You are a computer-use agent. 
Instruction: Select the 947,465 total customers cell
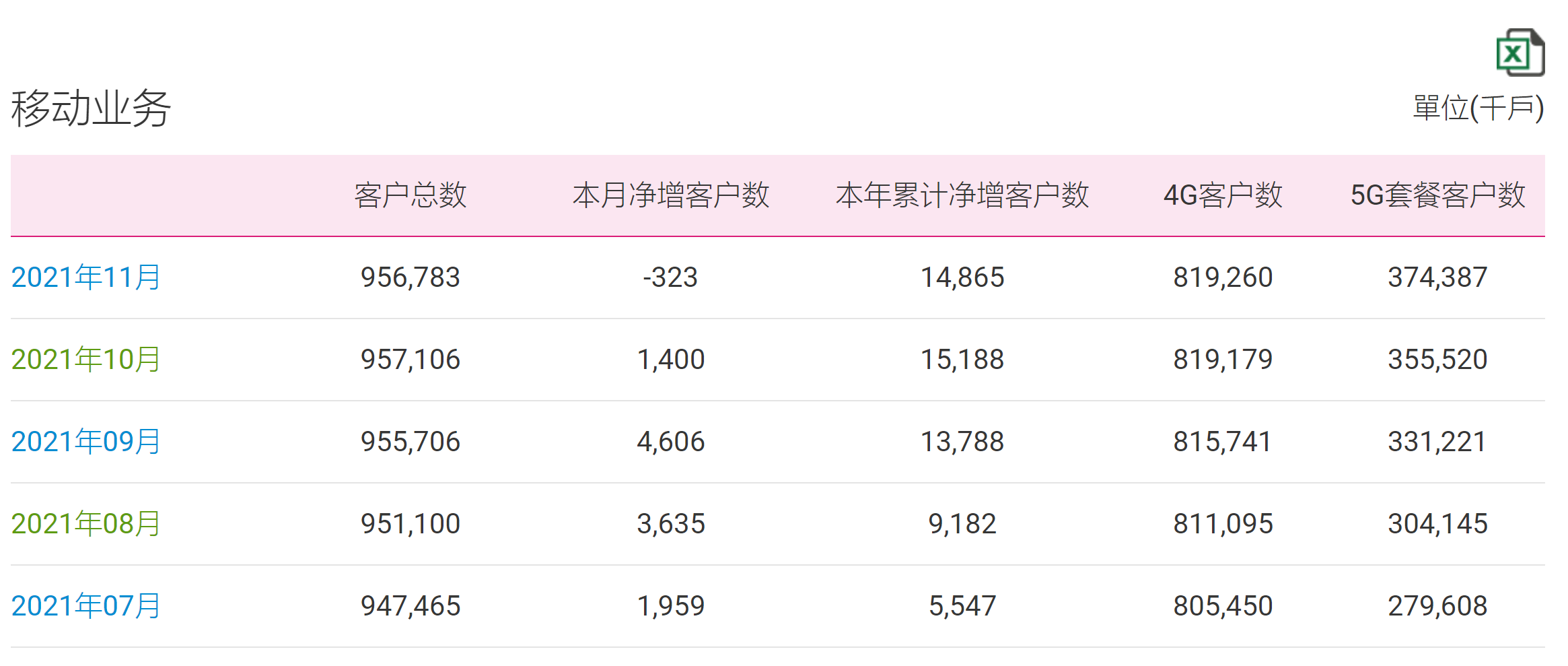click(x=411, y=606)
